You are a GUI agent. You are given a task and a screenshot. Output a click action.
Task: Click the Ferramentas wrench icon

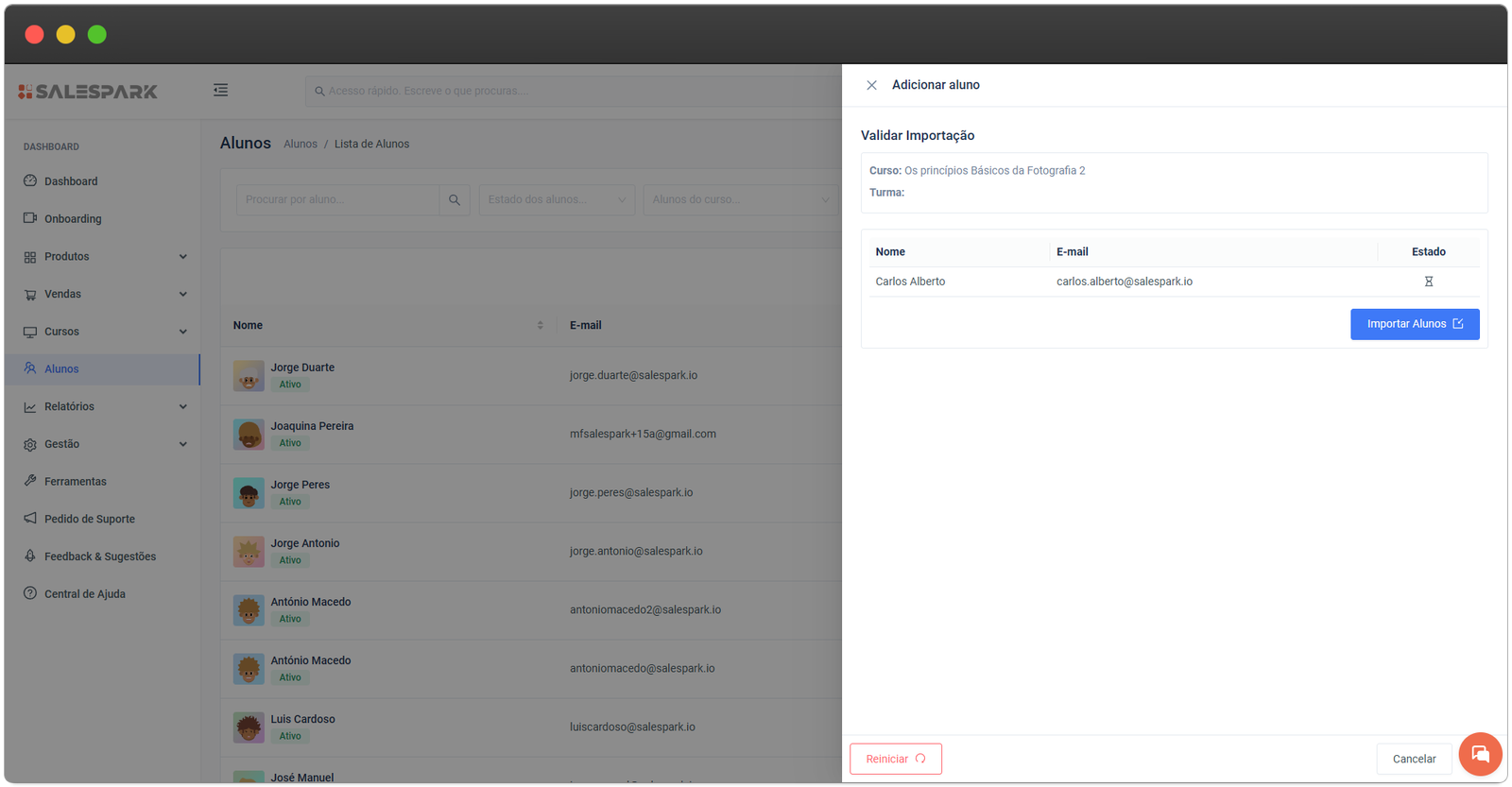(x=30, y=481)
